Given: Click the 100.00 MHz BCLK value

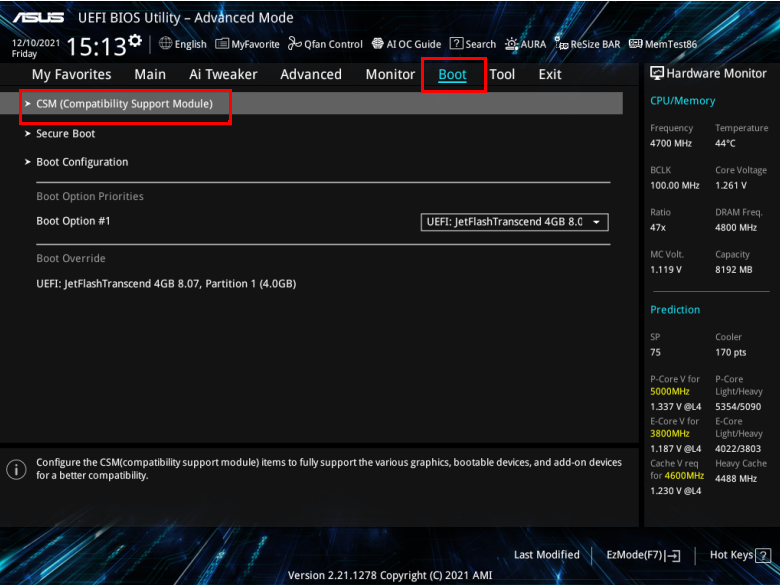Looking at the screenshot, I should pos(675,186).
